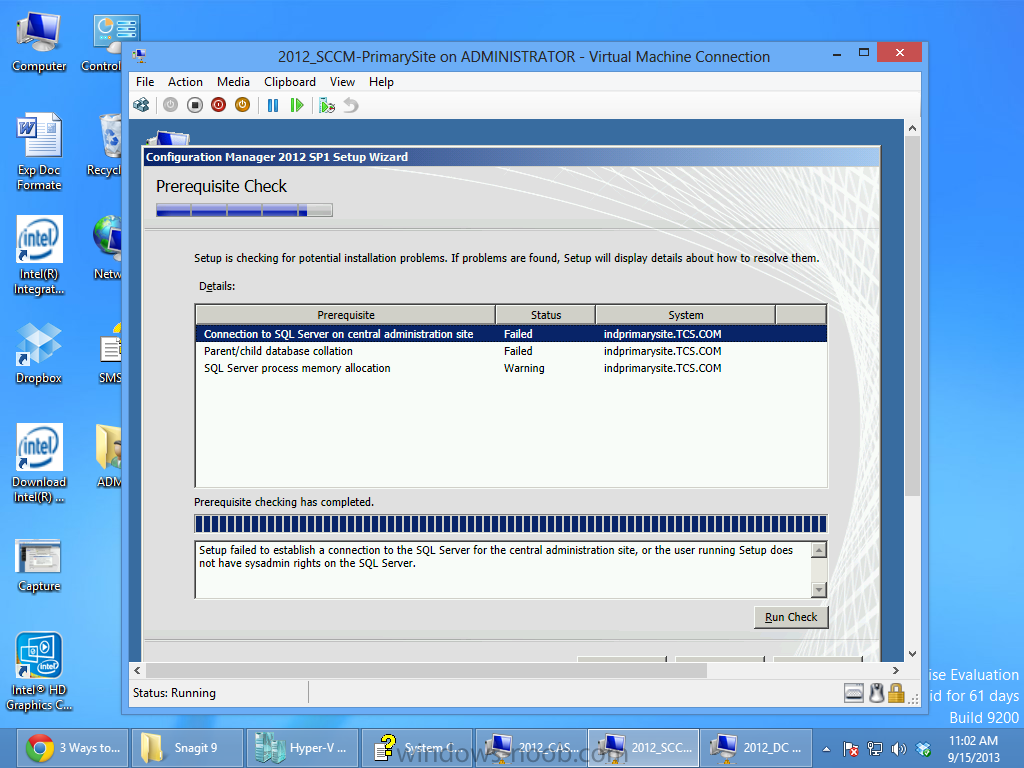Viewport: 1024px width, 768px height.
Task: Click the wizard step progress indicator under Prerequisite Check
Action: (x=244, y=210)
